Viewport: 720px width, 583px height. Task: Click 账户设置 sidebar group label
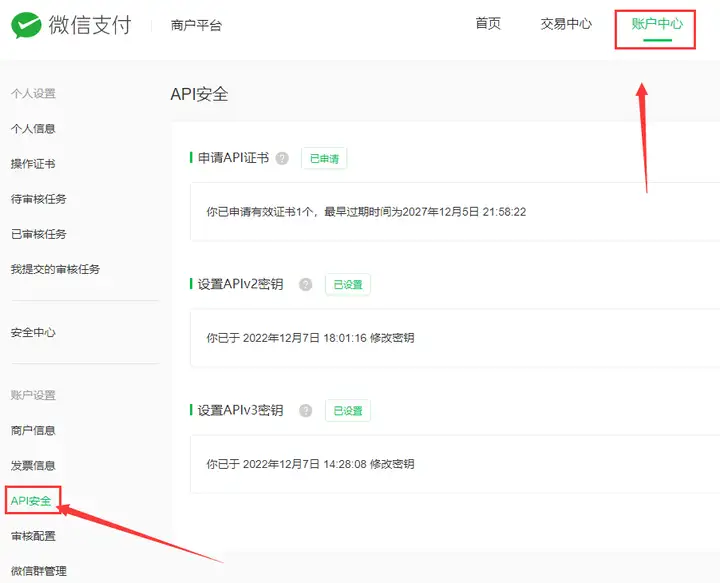(33, 395)
